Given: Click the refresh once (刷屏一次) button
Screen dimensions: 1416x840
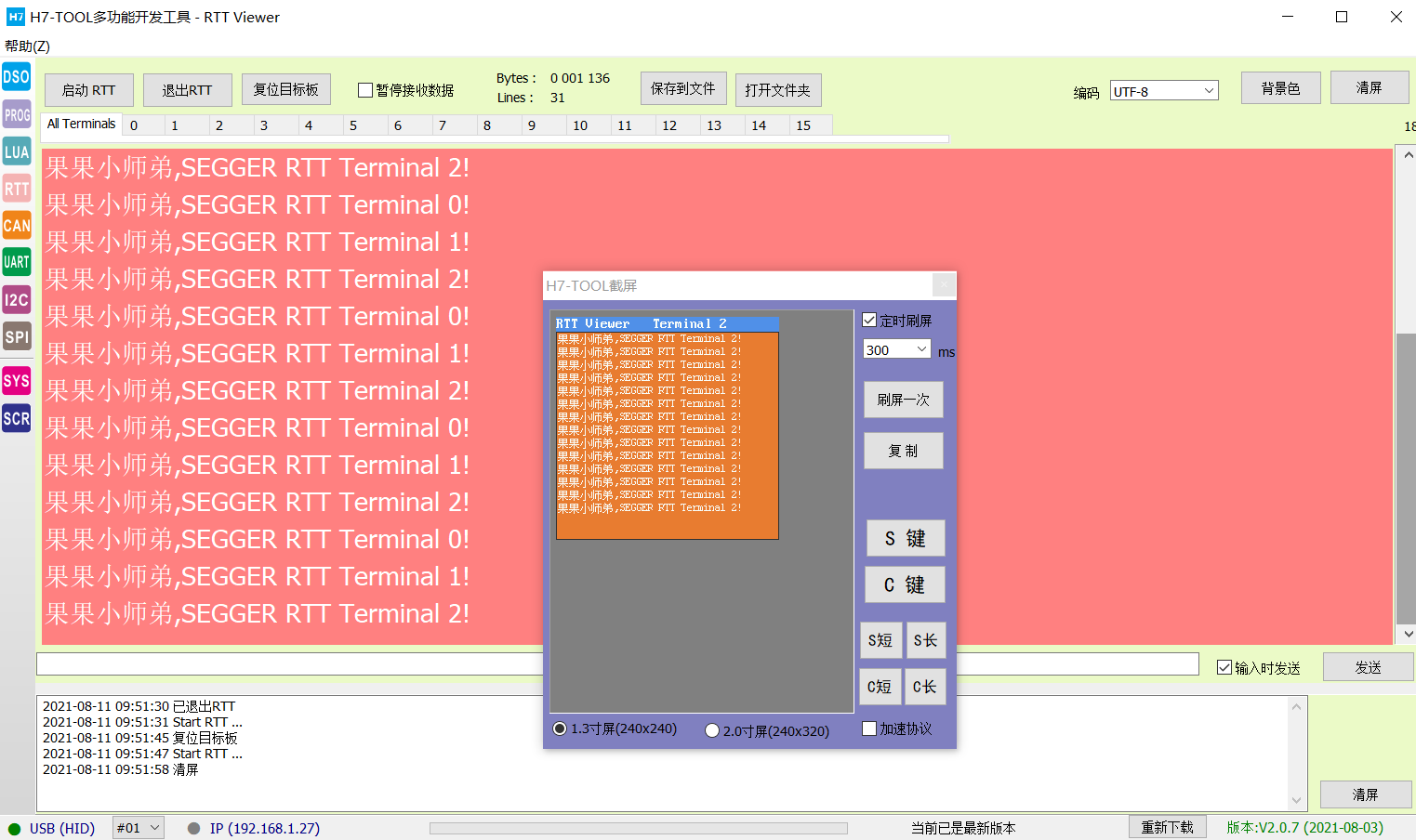Looking at the screenshot, I should click(903, 400).
